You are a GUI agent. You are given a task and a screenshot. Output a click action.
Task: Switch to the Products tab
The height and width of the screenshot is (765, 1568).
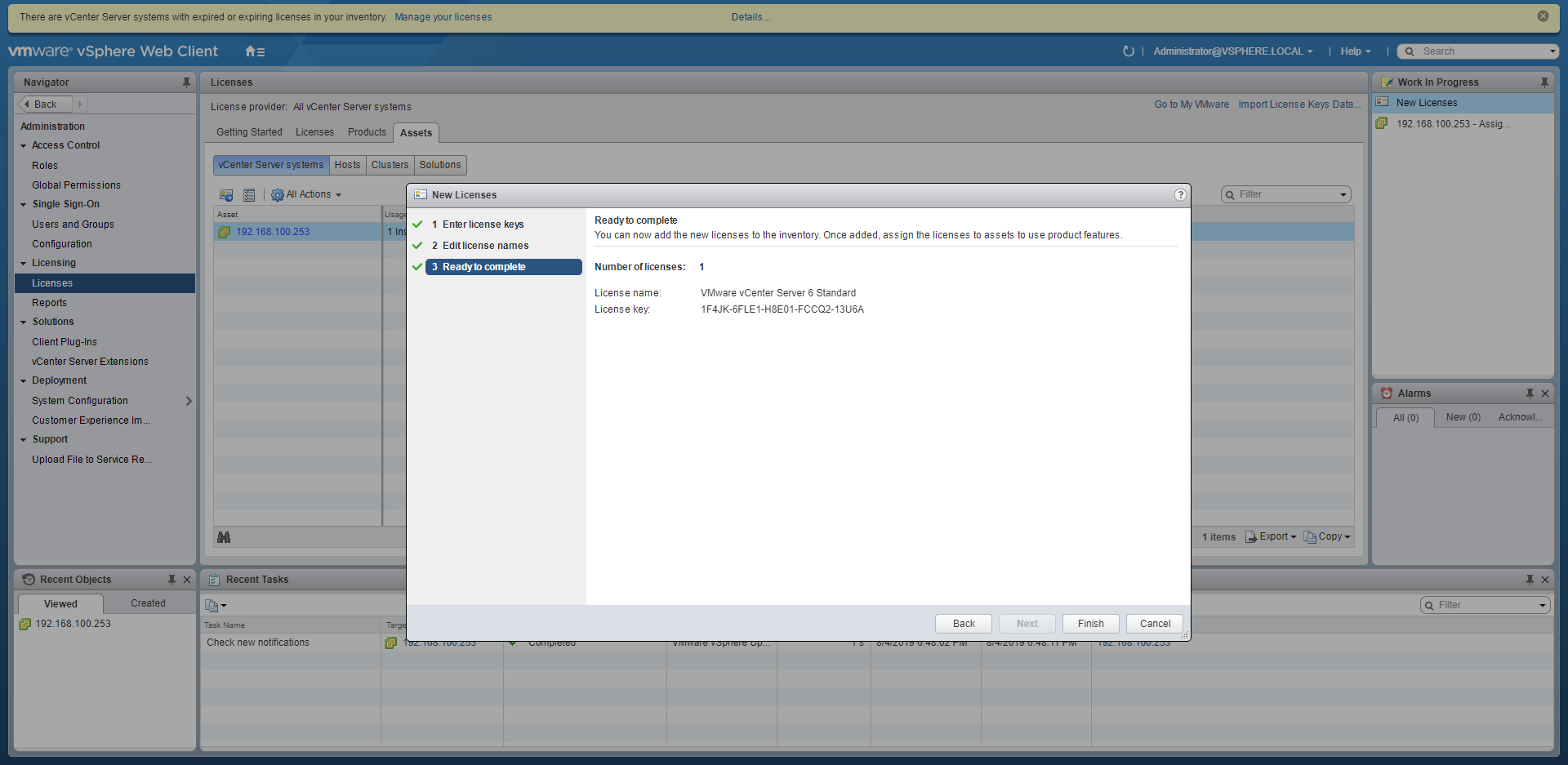(x=367, y=132)
